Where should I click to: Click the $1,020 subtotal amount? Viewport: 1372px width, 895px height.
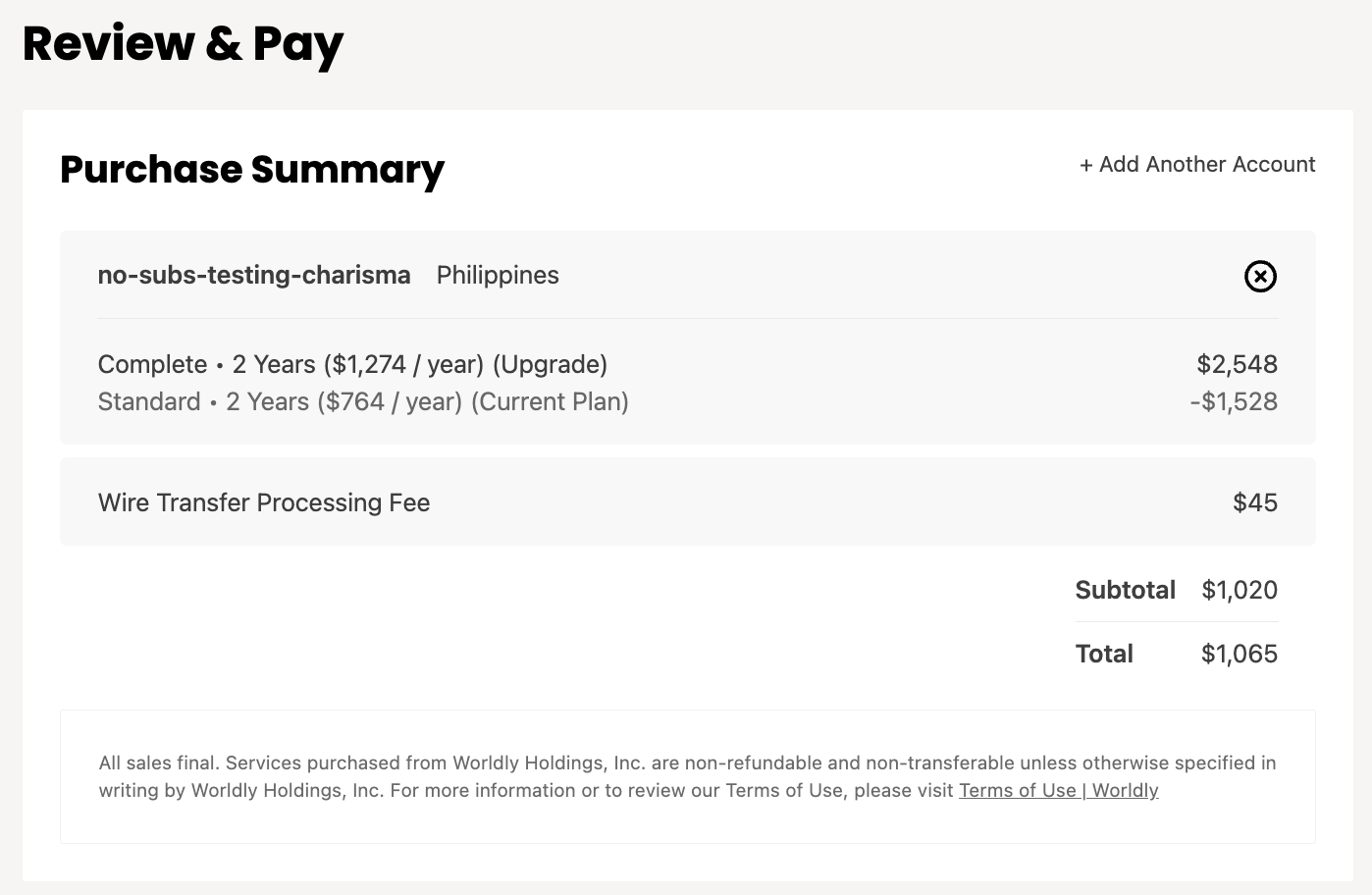(x=1240, y=591)
